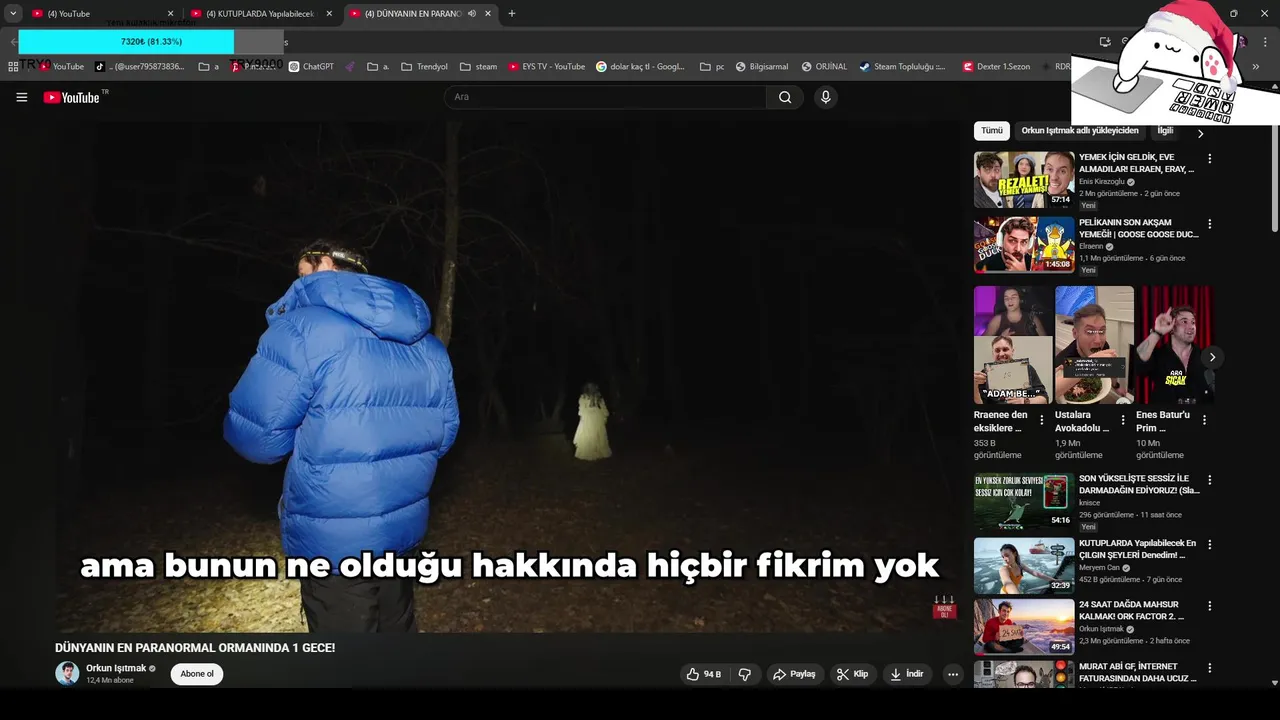
Task: Open options for SON YÜKSELİŞTE SESSİZ video
Action: pyautogui.click(x=1209, y=480)
